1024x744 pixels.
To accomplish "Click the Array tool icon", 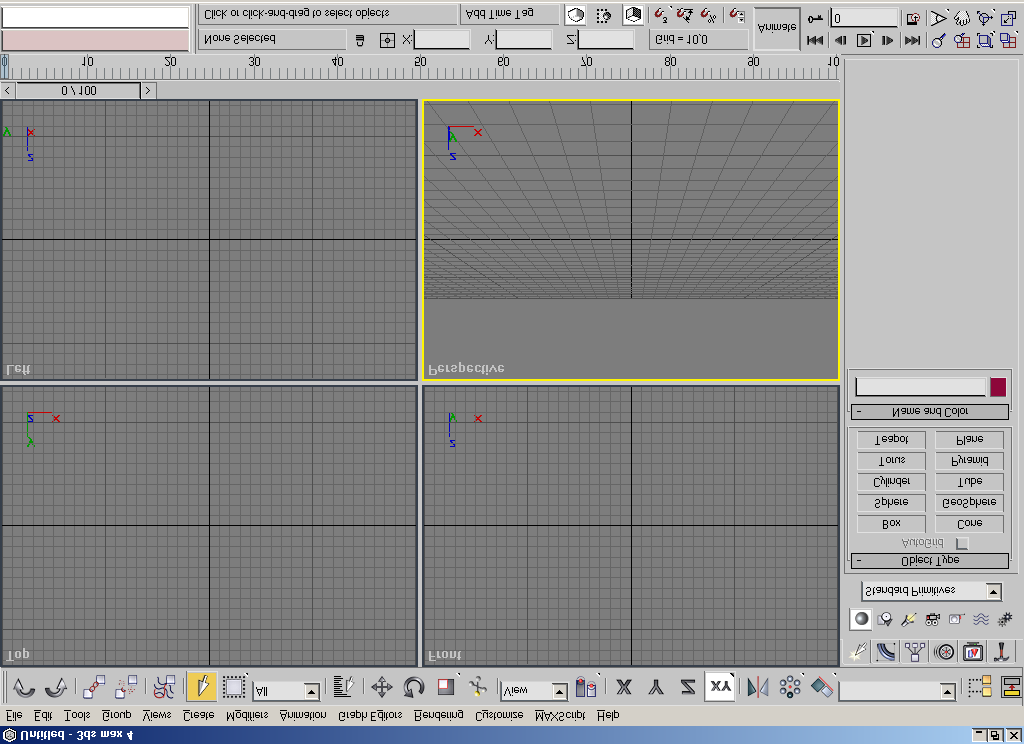I will point(790,687).
